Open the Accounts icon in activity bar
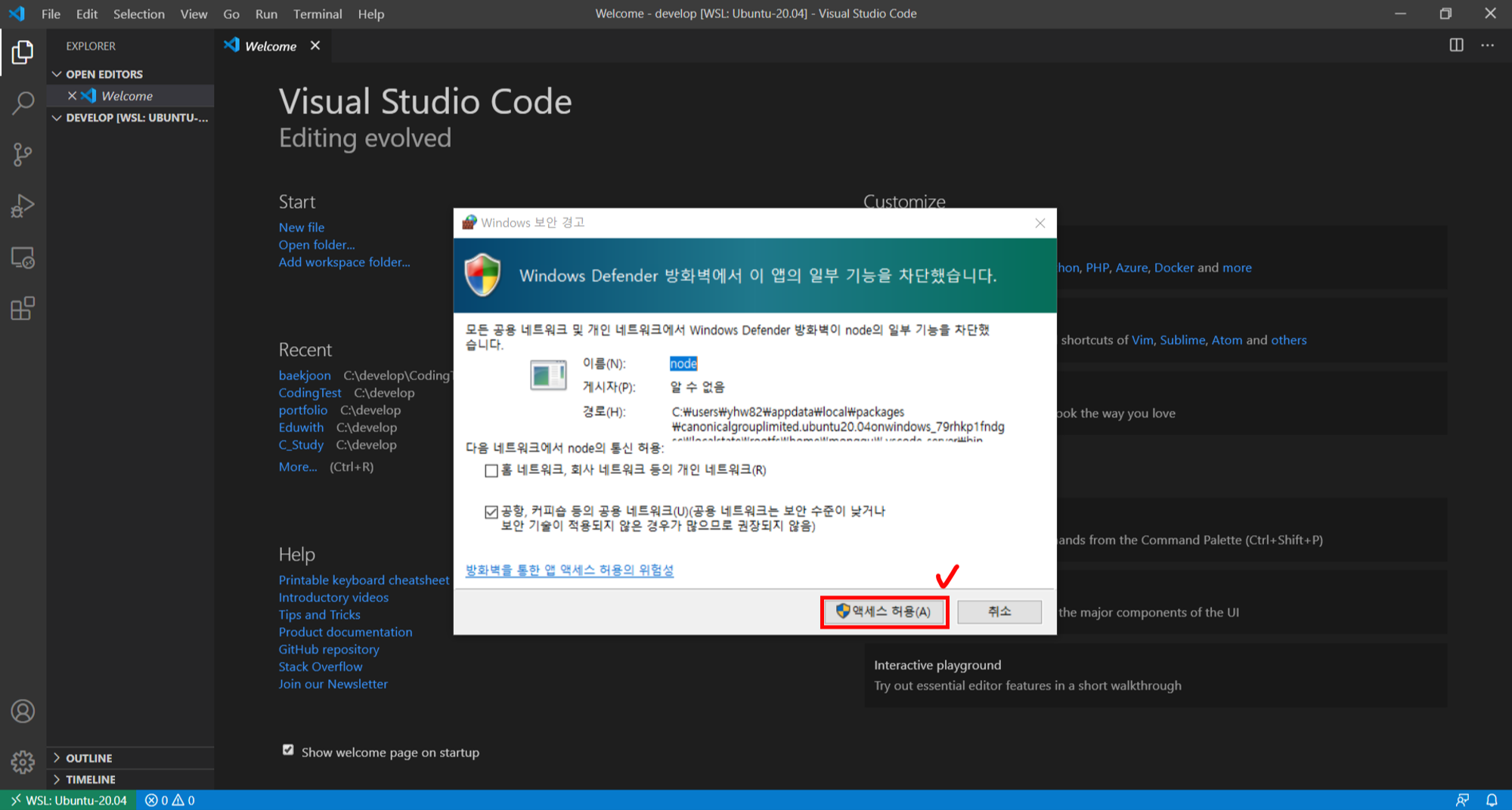Viewport: 1512px width, 810px height. pyautogui.click(x=23, y=711)
